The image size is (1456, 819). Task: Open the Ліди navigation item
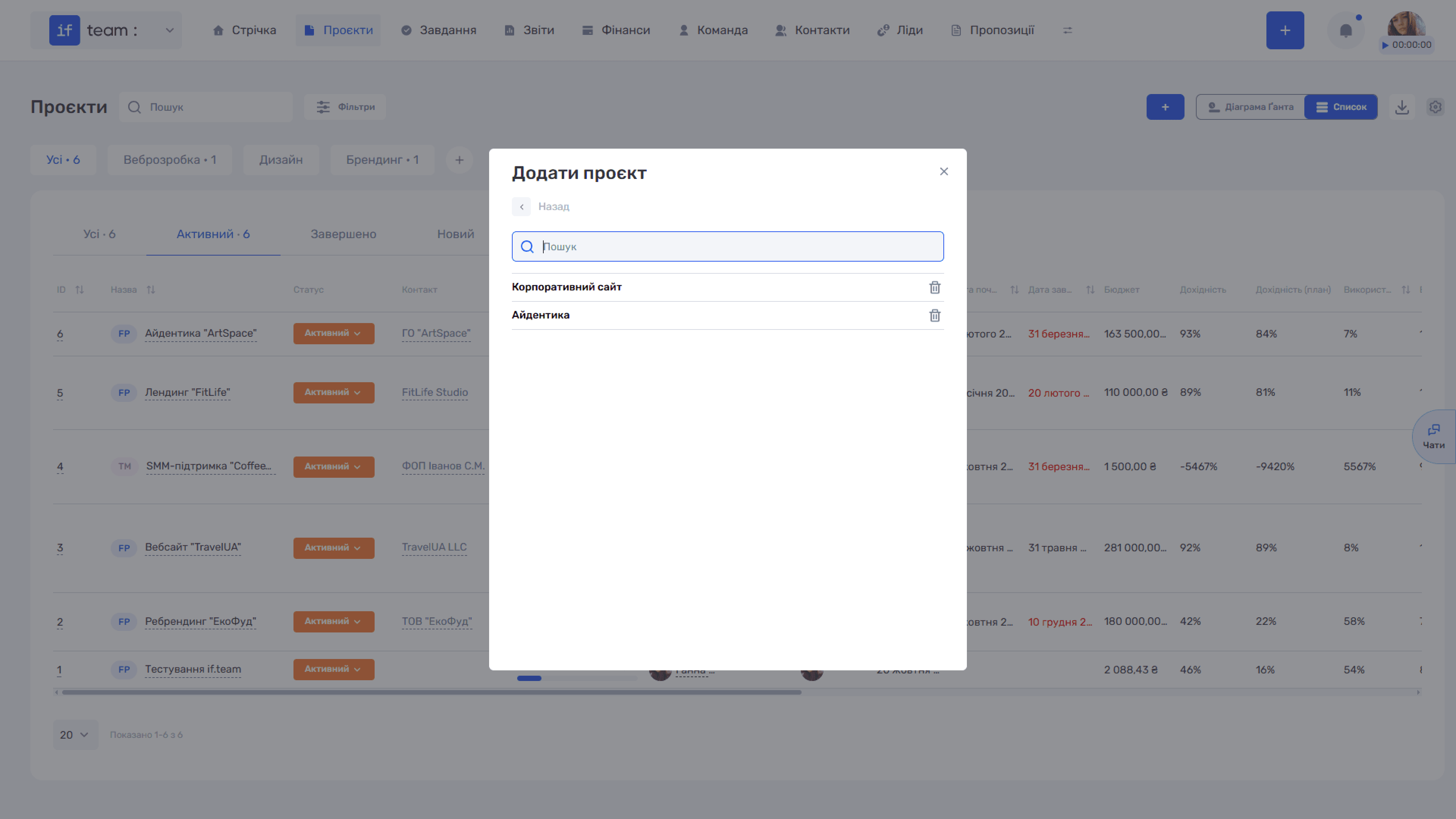tap(900, 30)
